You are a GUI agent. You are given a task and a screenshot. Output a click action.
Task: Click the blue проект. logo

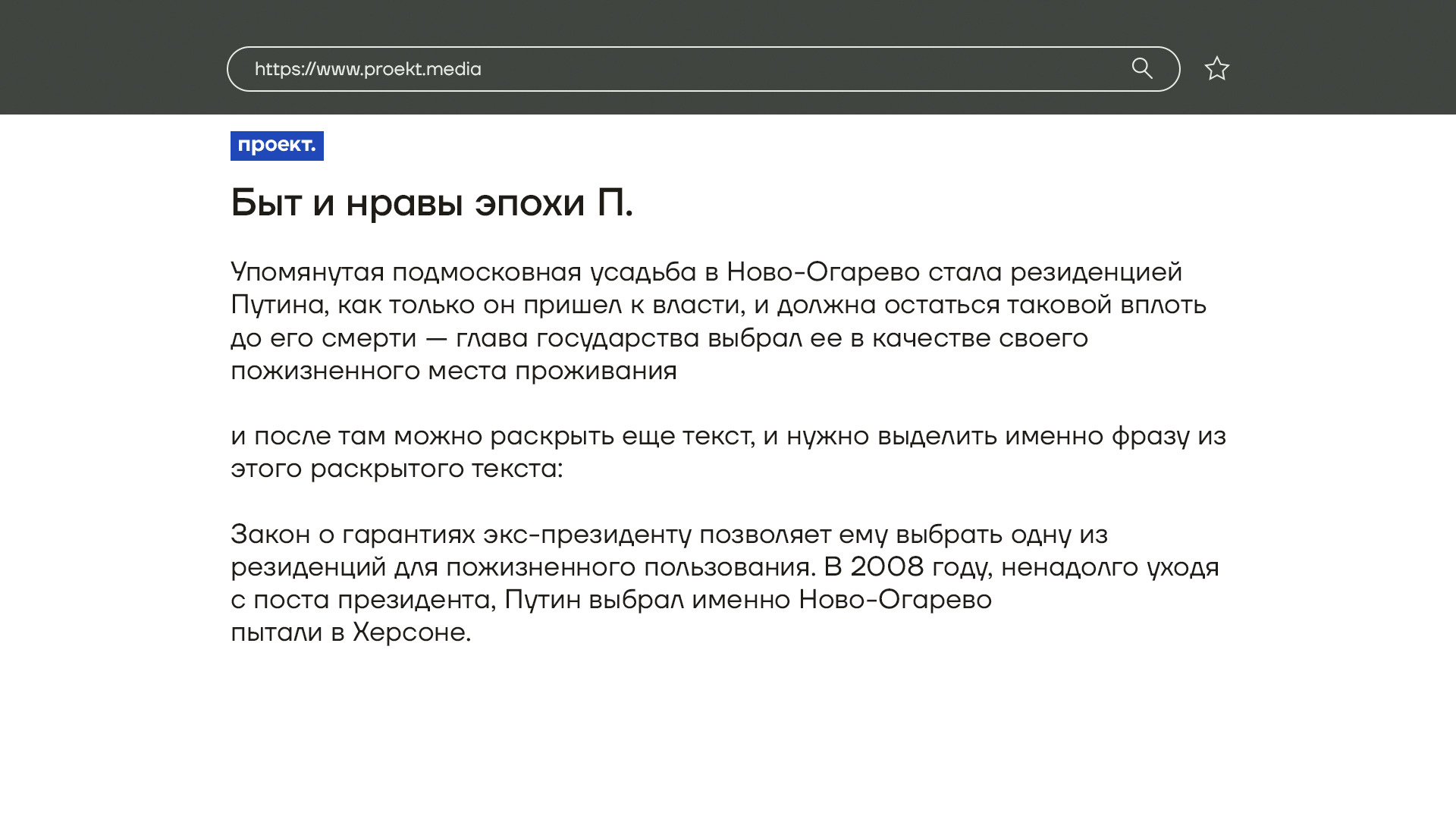(x=277, y=146)
